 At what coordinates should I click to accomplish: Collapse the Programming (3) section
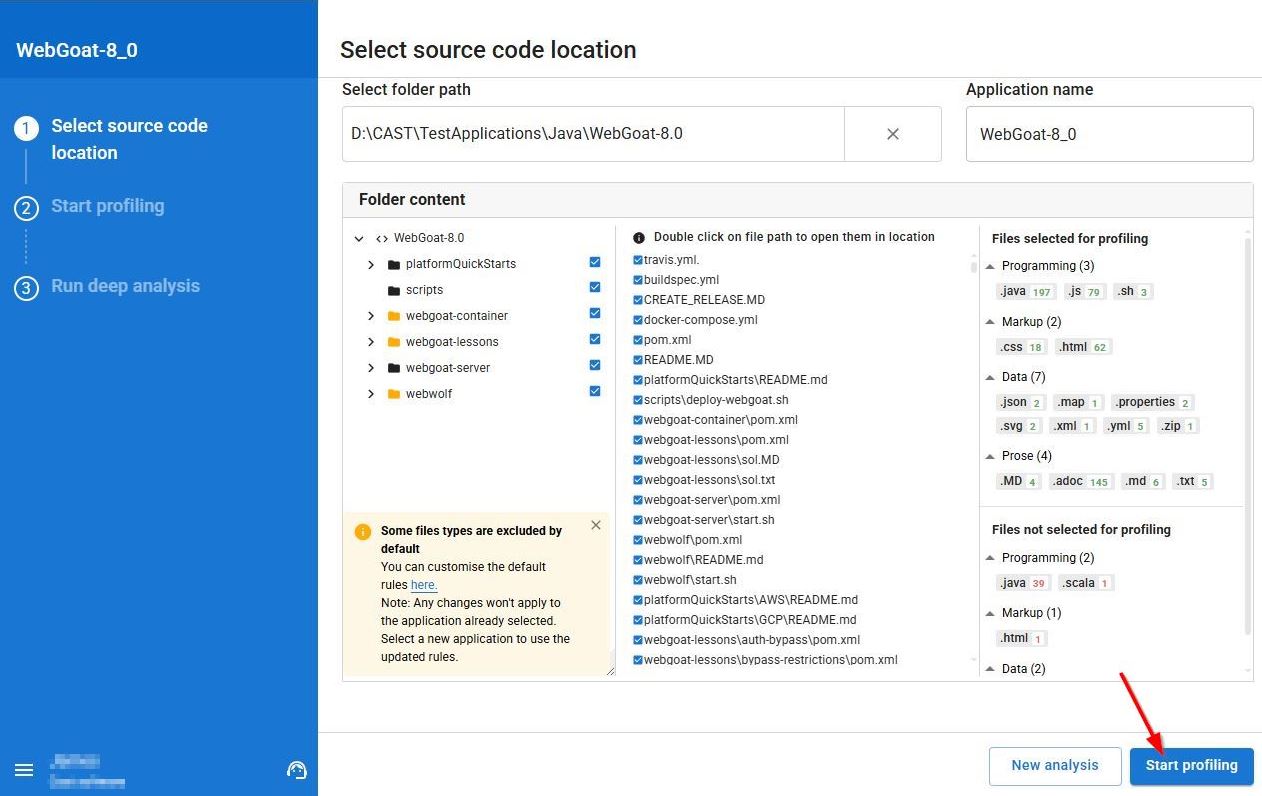(990, 266)
